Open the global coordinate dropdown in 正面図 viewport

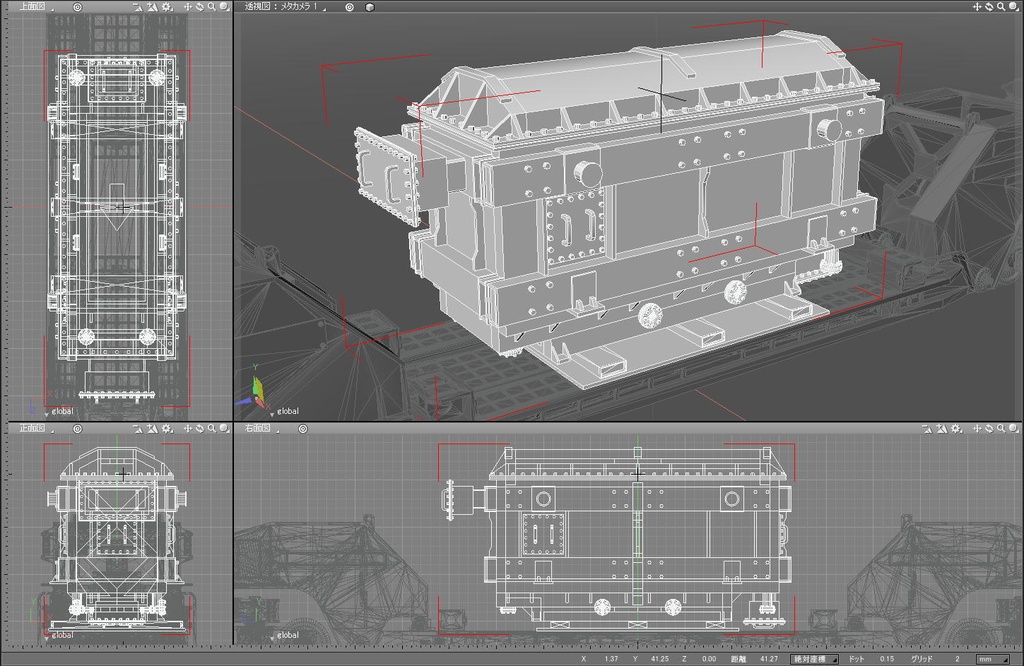59,635
